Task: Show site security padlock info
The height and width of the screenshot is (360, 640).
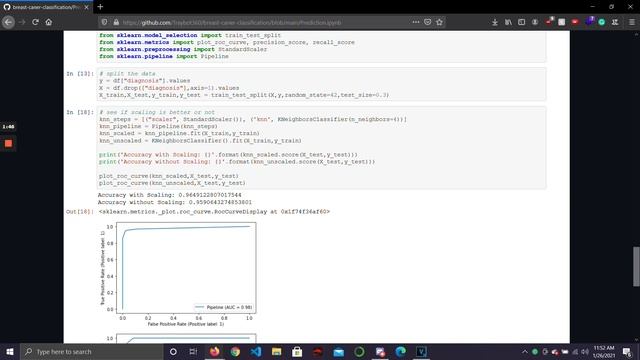Action: click(x=116, y=22)
